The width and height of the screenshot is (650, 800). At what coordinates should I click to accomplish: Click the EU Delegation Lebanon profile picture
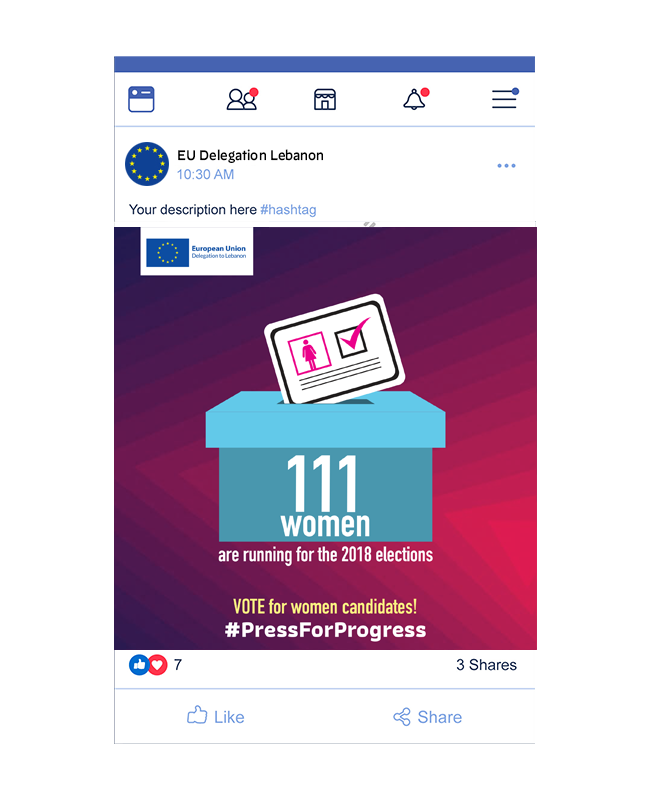click(x=147, y=164)
